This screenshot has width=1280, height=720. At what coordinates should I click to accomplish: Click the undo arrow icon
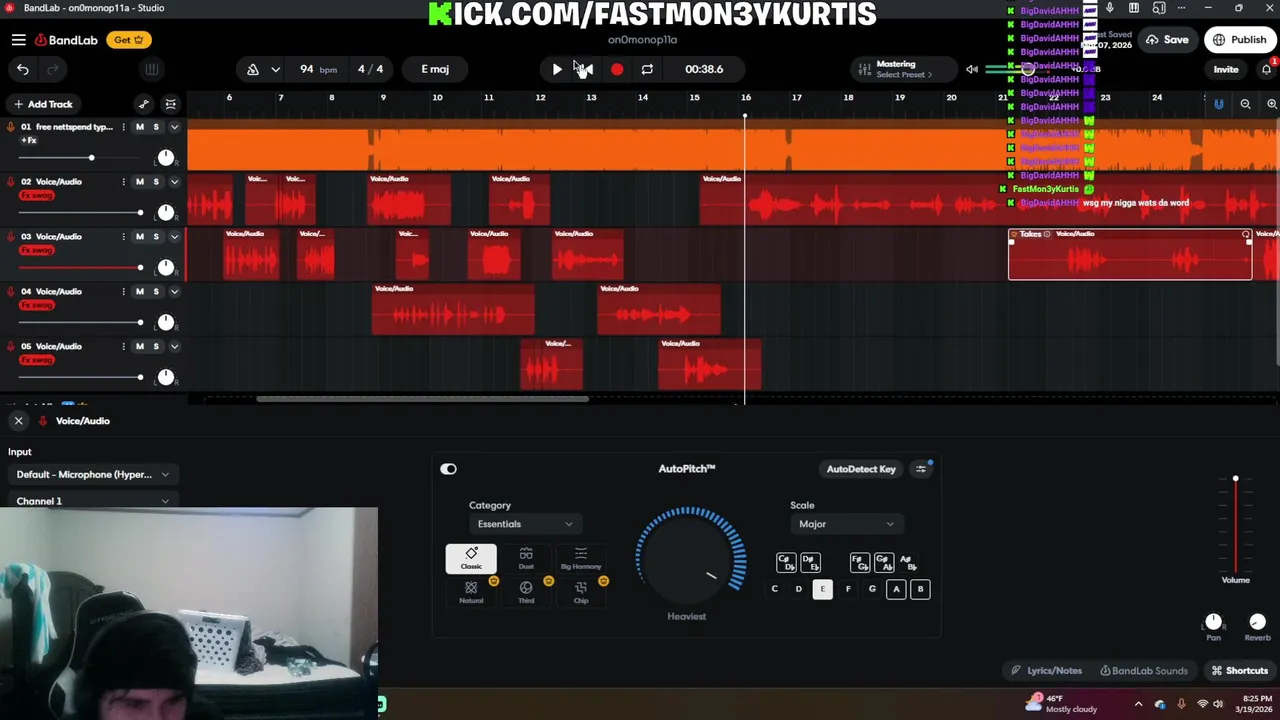tap(23, 69)
